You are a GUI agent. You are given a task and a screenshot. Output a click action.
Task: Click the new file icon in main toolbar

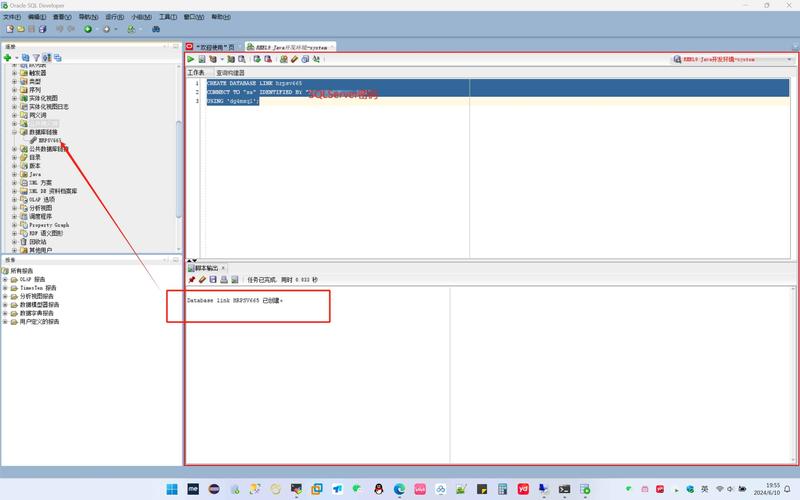point(9,29)
